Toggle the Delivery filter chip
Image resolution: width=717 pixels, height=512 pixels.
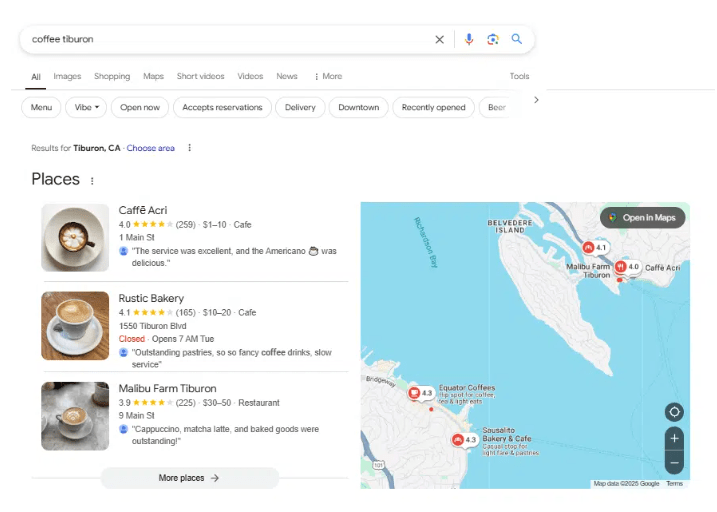click(300, 107)
